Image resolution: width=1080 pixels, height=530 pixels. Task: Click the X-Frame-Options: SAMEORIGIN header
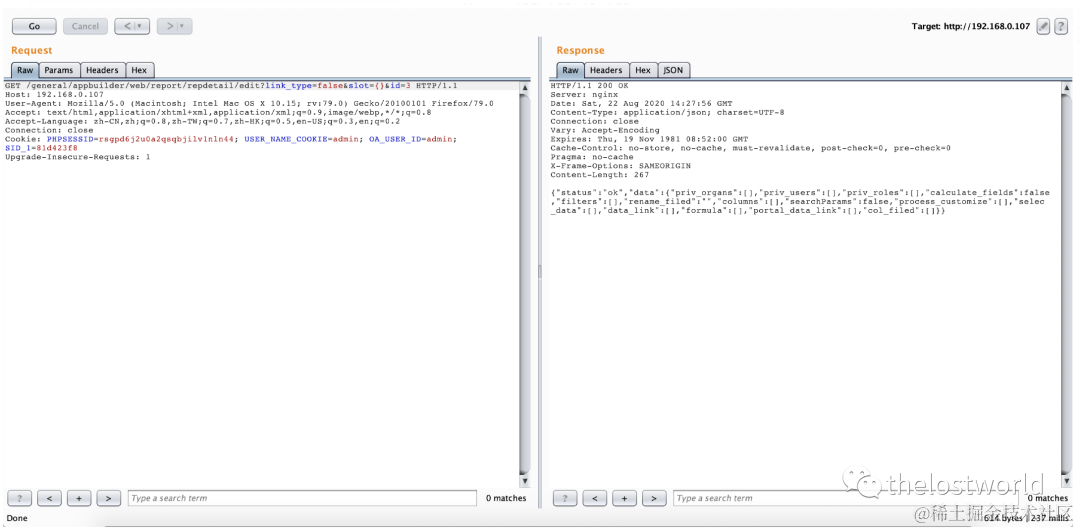[x=621, y=166]
